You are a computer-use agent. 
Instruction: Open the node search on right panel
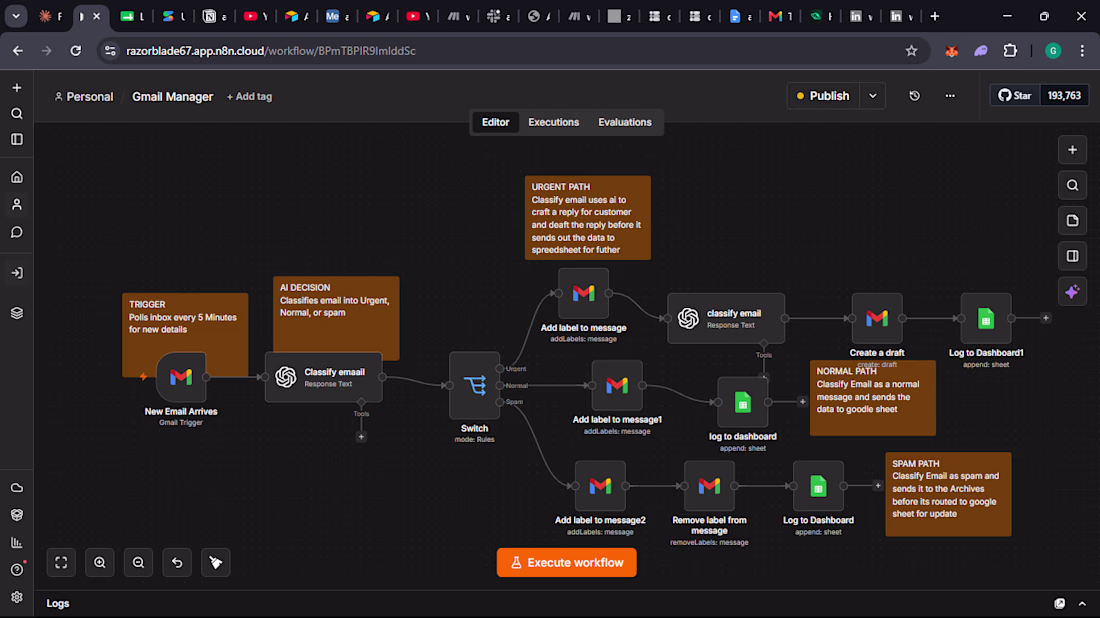[x=1072, y=185]
